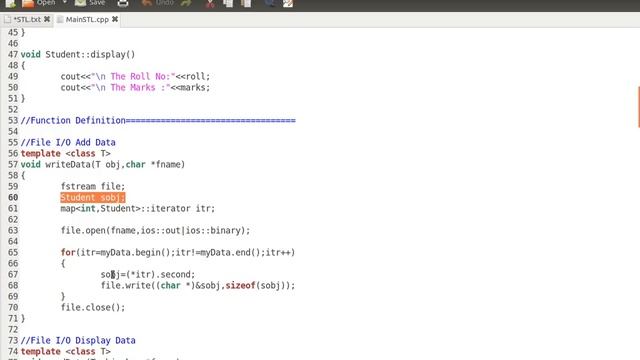
Task: Click the vertical scrollbar handle on right edge
Action: 638,107
